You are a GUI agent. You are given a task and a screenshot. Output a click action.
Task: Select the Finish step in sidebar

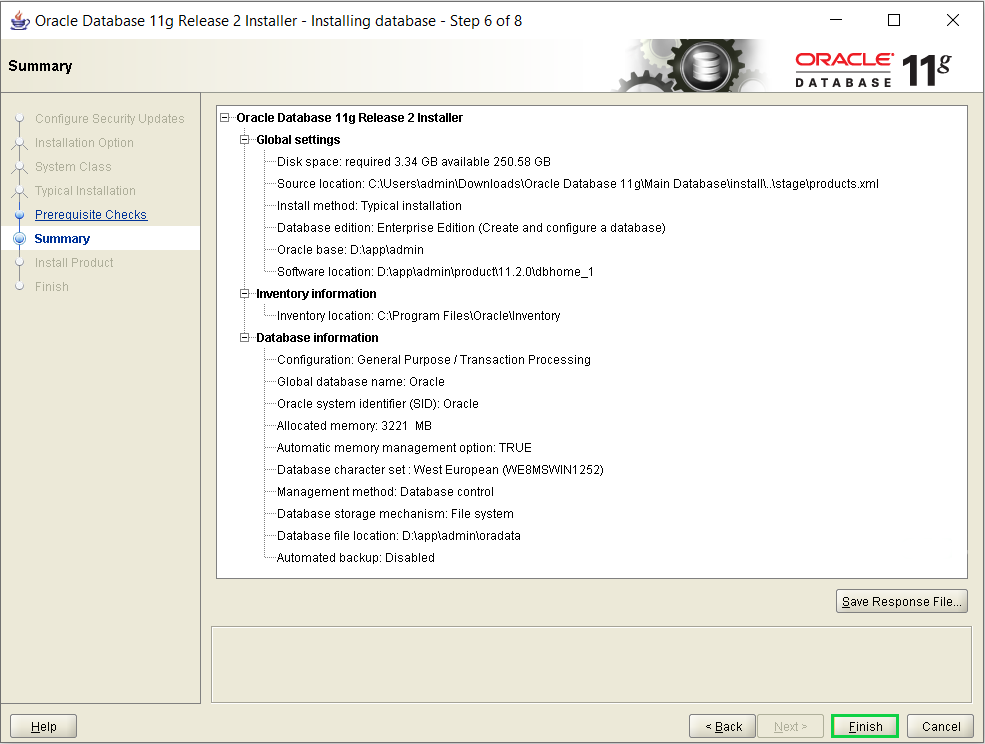click(x=52, y=287)
